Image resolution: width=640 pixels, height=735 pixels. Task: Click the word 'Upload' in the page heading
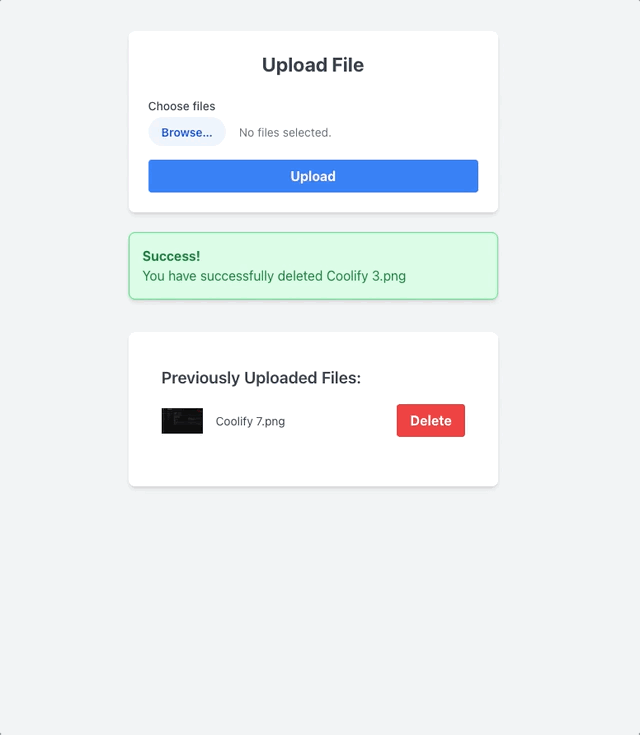pos(294,65)
